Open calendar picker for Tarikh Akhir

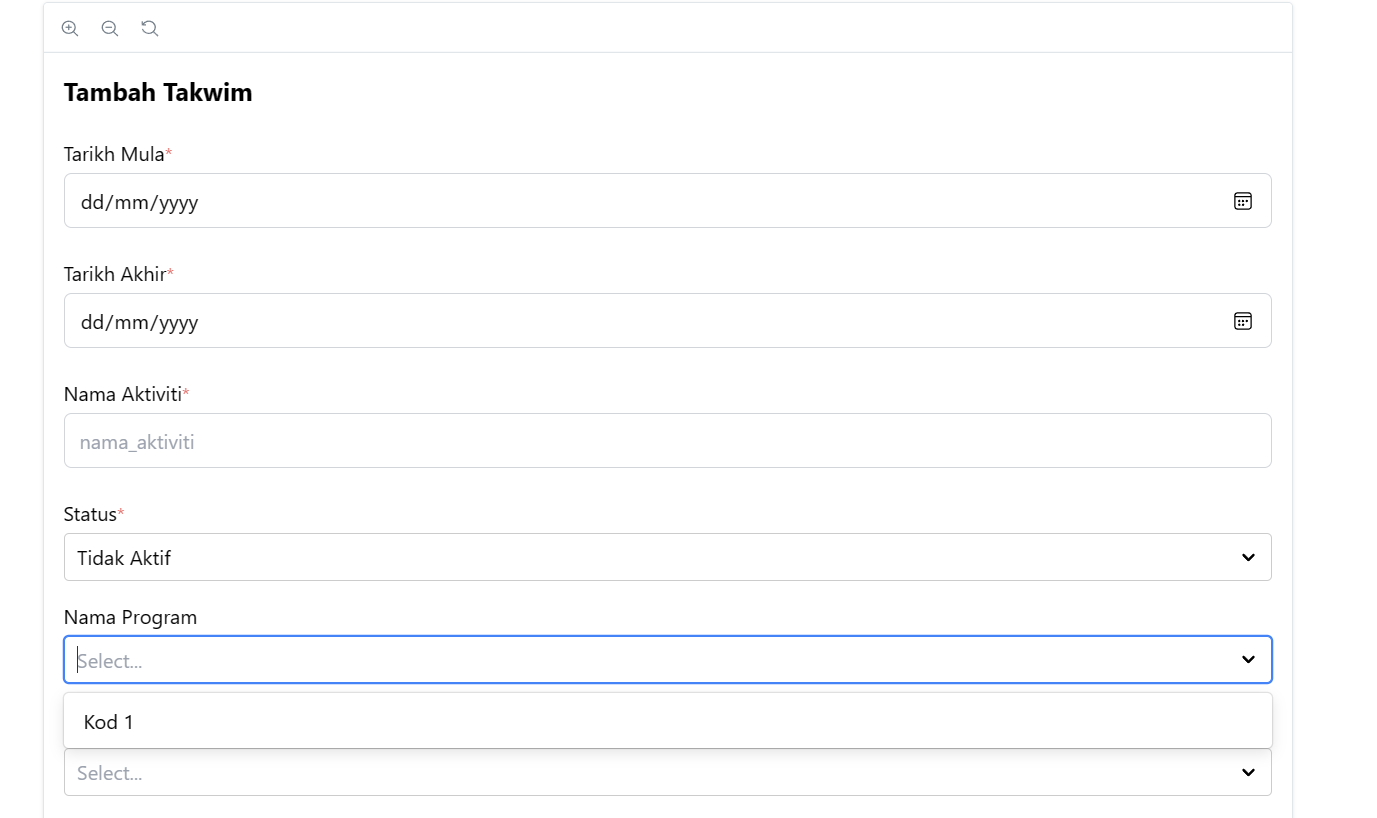(1242, 321)
